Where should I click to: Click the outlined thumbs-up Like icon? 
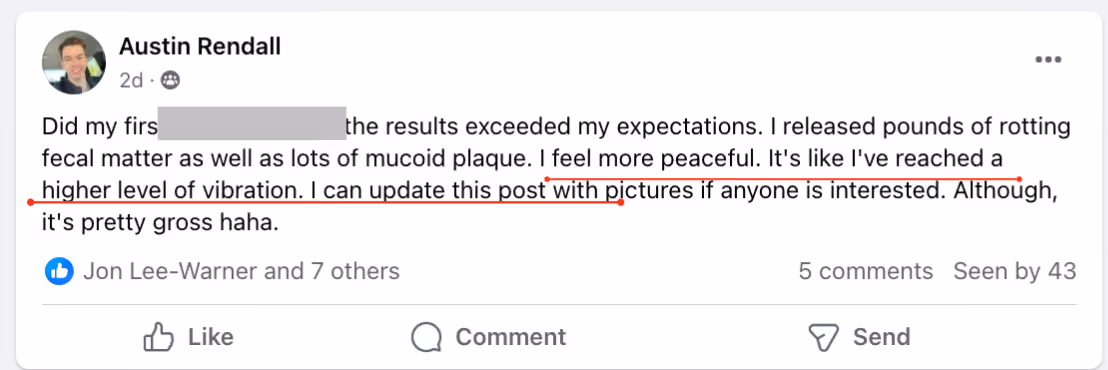[158, 337]
